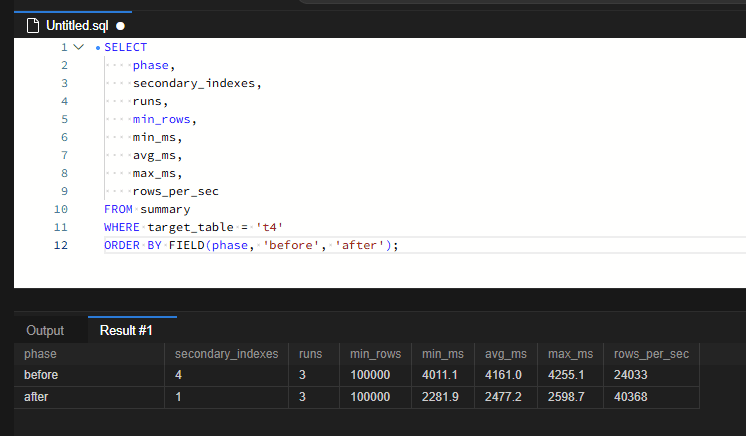Click the SELECT keyword on line 1

tap(126, 47)
